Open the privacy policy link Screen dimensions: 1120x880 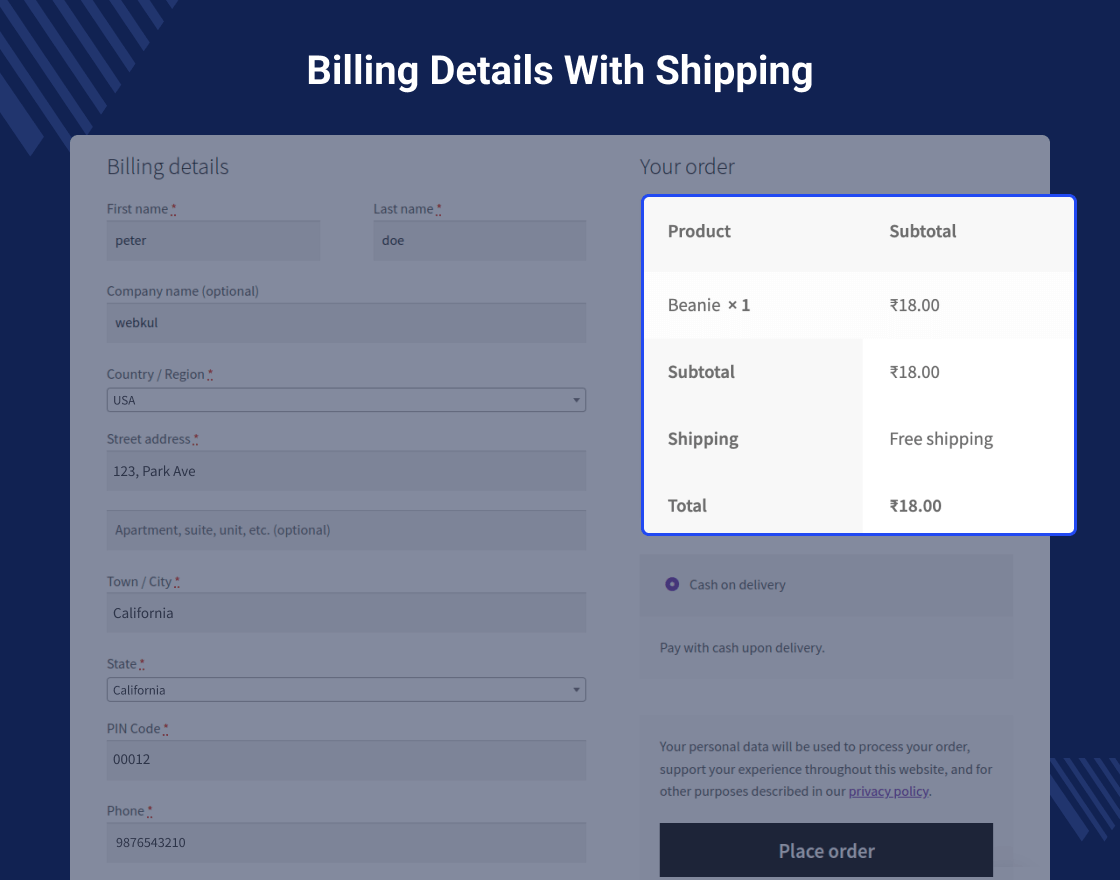888,791
